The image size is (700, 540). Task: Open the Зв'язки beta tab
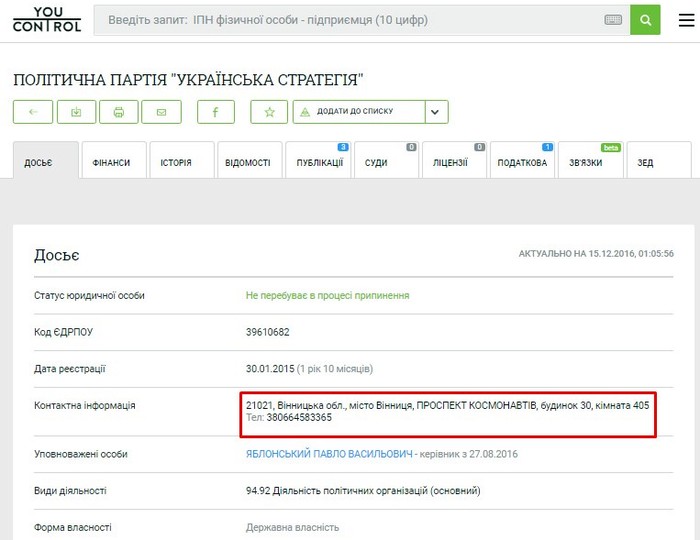[x=590, y=160]
